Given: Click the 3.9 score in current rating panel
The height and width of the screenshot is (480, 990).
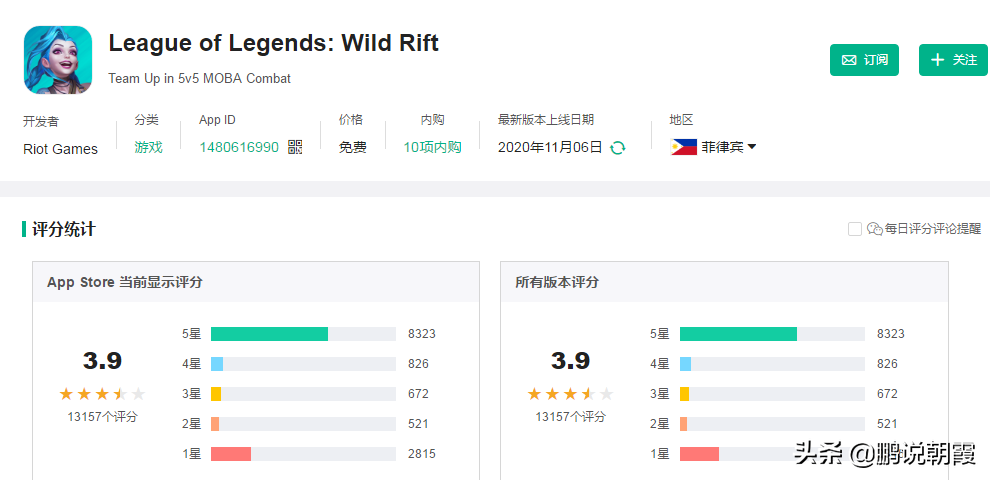Looking at the screenshot, I should 102,361.
